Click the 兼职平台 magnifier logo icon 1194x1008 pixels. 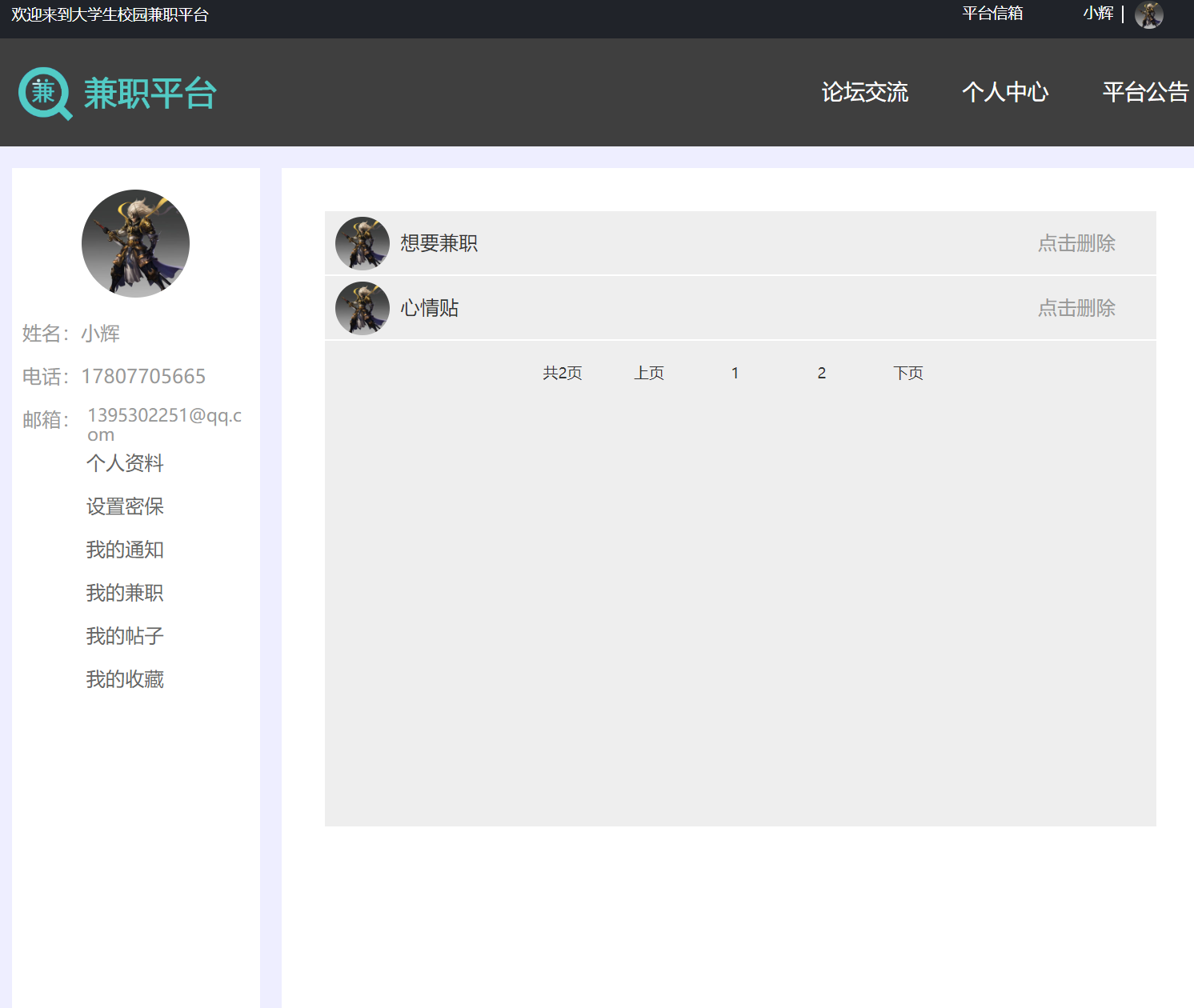46,94
